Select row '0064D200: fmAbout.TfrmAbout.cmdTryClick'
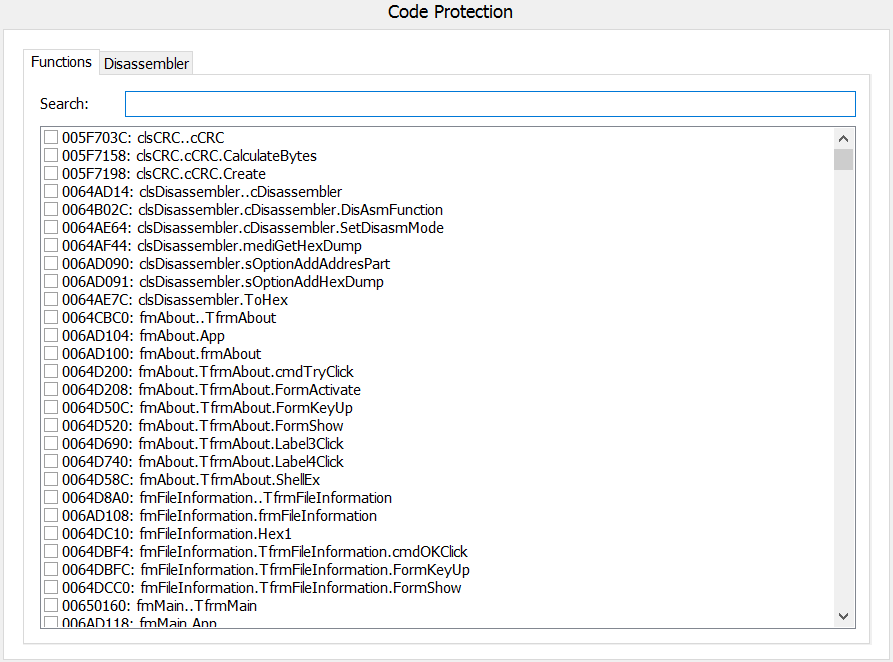This screenshot has height=662, width=893. click(x=208, y=371)
